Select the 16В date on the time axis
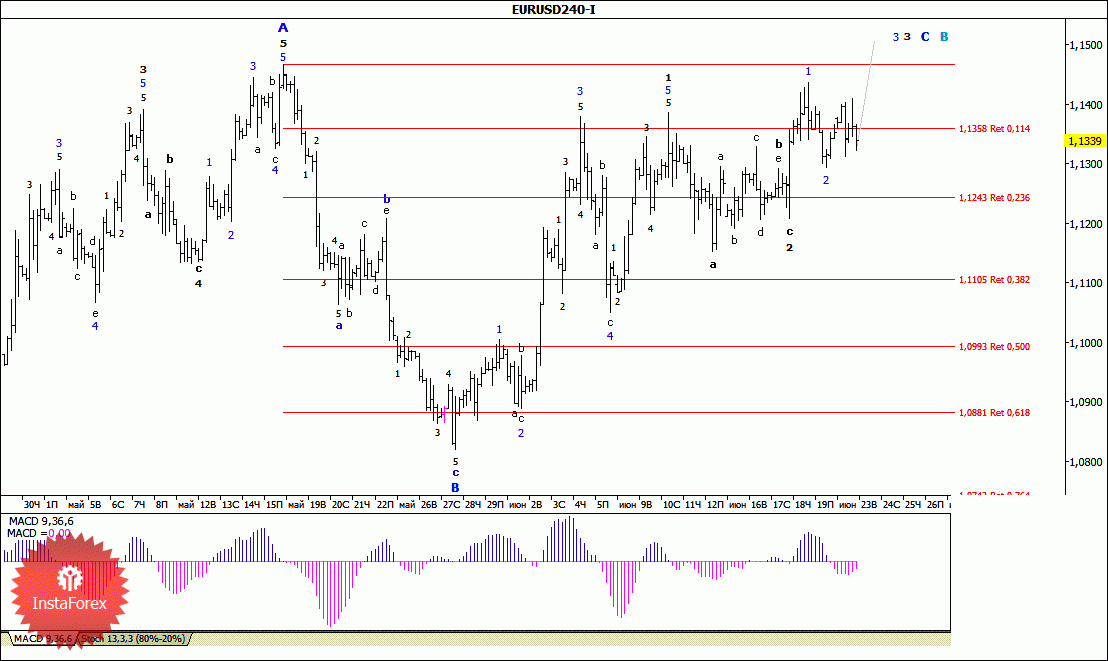The image size is (1108, 661). (x=759, y=505)
